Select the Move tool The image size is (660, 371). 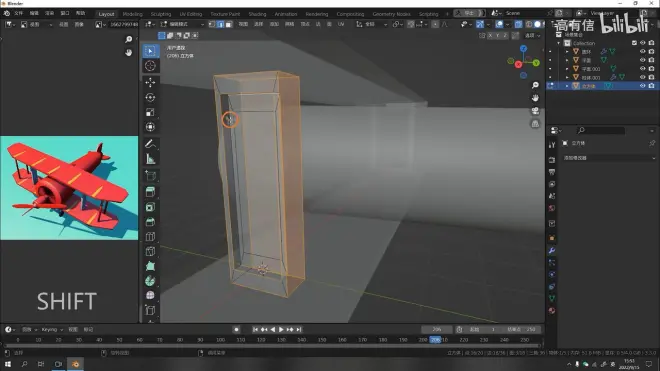click(x=150, y=83)
